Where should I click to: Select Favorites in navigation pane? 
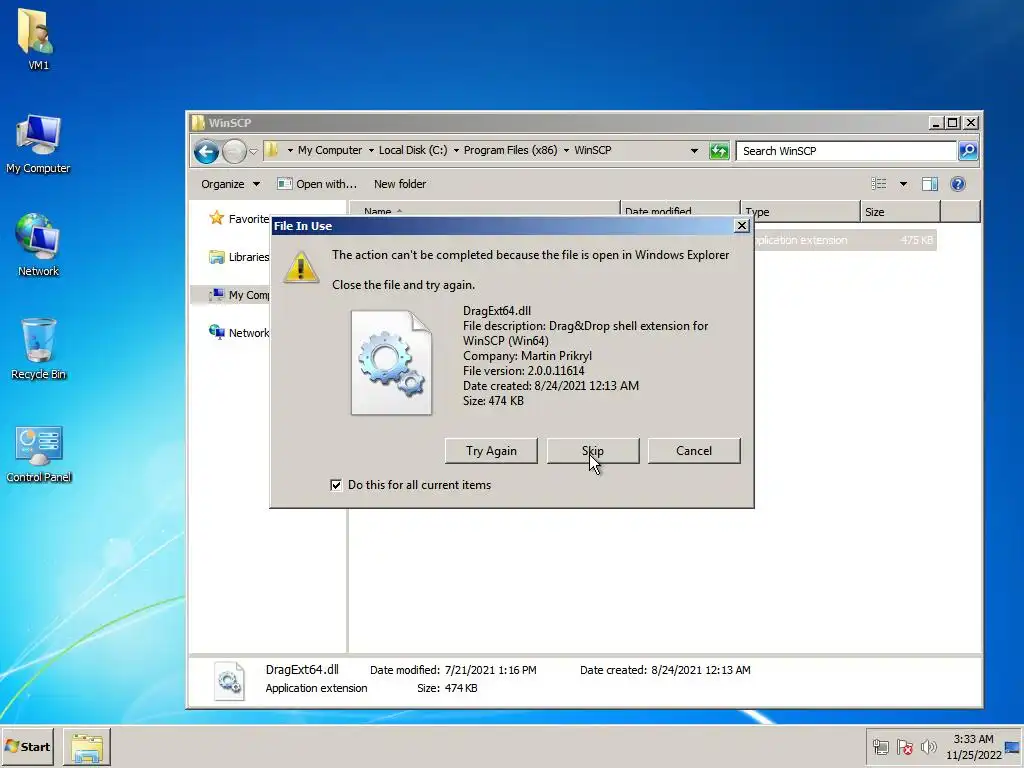click(239, 219)
